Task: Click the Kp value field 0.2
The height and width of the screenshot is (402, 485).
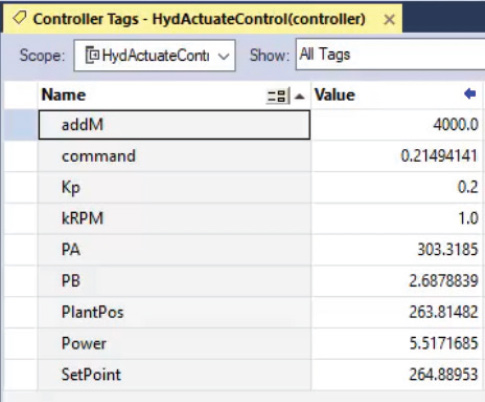Action: coord(396,187)
